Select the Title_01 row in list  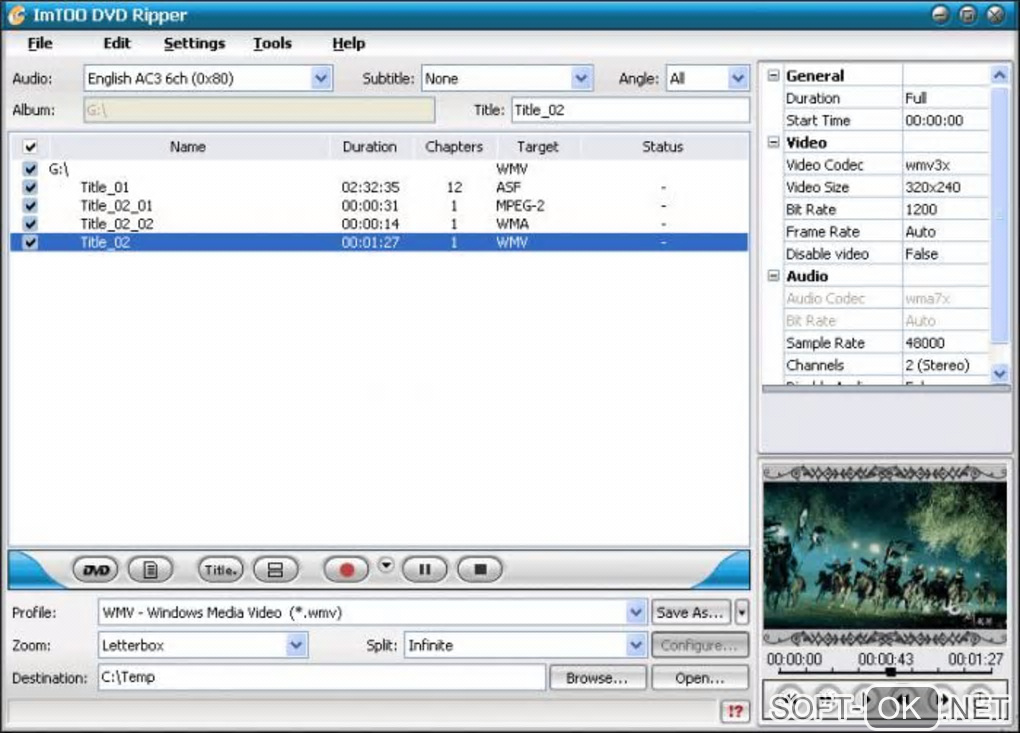click(379, 187)
